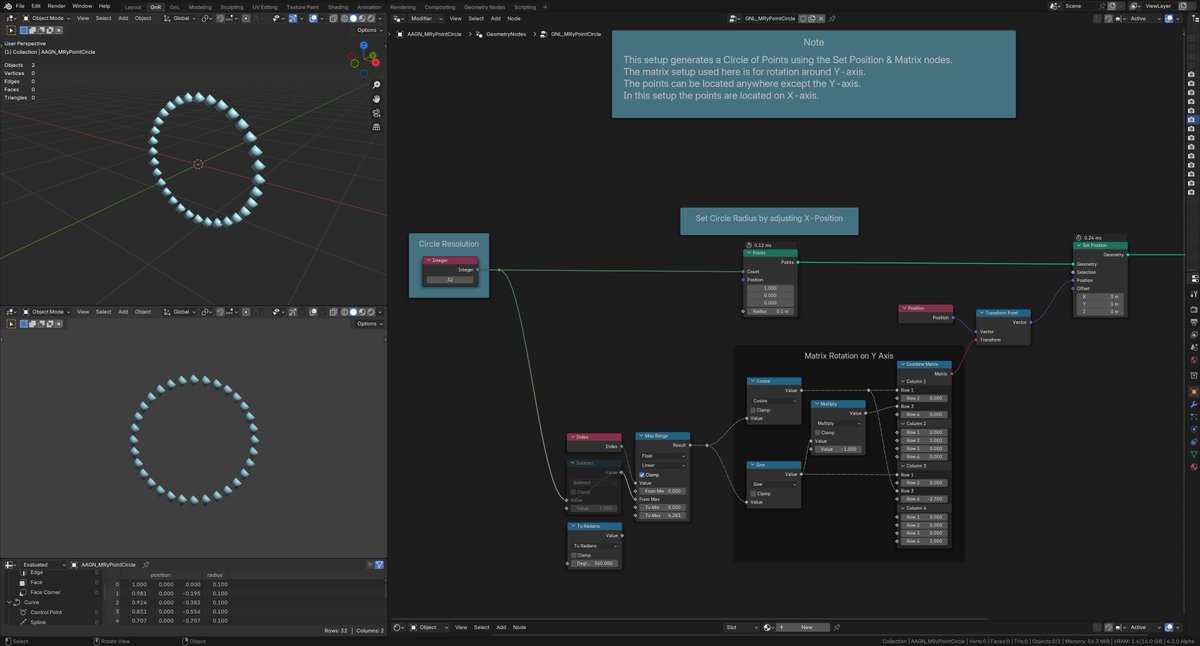Adjust Value slider in Multiply node
The width and height of the screenshot is (1200, 646).
(x=838, y=449)
